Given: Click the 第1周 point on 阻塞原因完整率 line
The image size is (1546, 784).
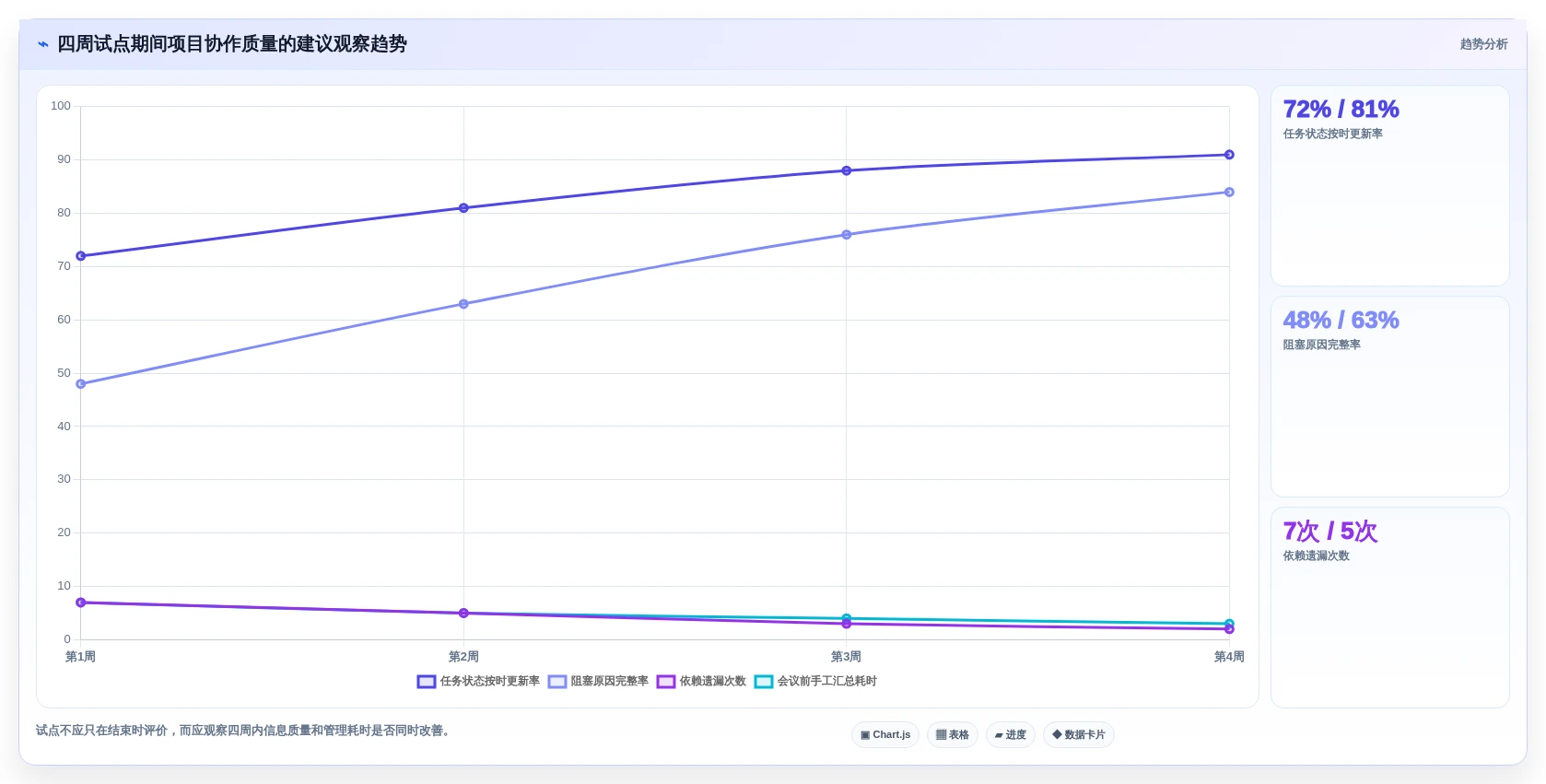Looking at the screenshot, I should [x=81, y=384].
